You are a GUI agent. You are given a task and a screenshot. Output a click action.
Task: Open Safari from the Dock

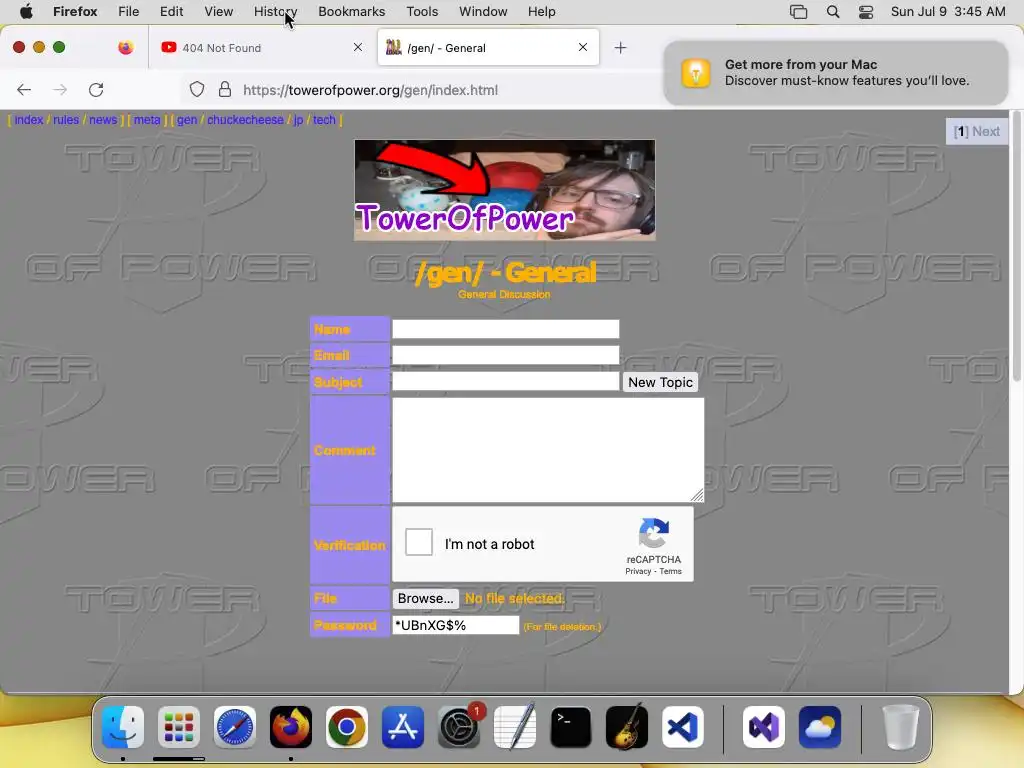(235, 727)
